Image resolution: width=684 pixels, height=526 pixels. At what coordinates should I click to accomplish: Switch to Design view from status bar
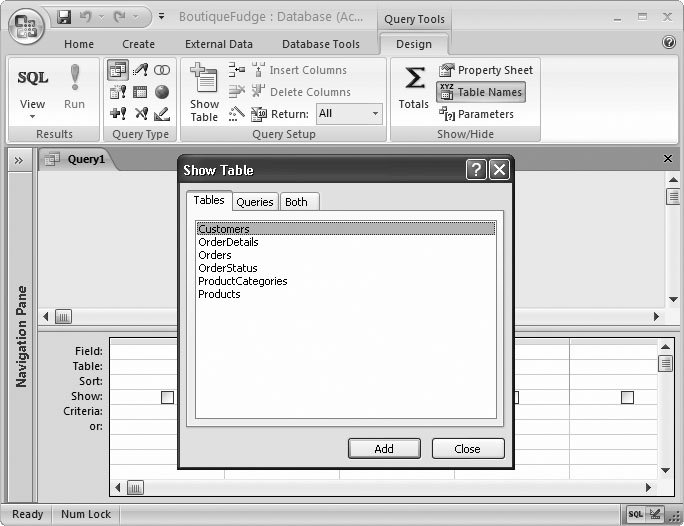(655, 514)
